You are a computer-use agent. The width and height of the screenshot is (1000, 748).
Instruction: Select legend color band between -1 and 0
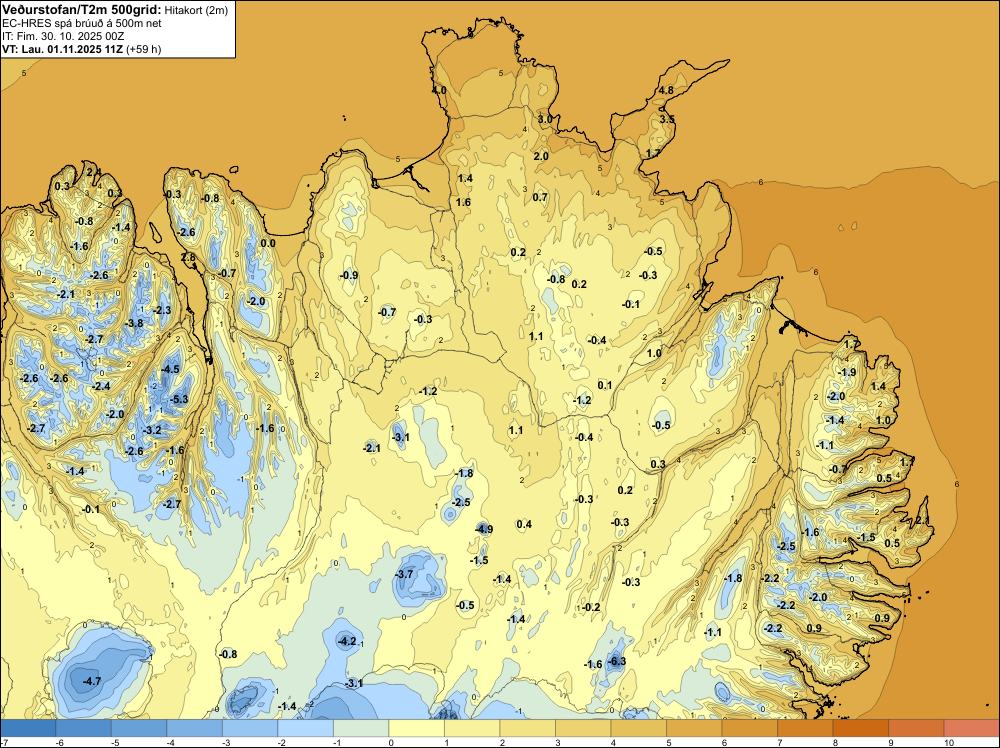click(361, 728)
